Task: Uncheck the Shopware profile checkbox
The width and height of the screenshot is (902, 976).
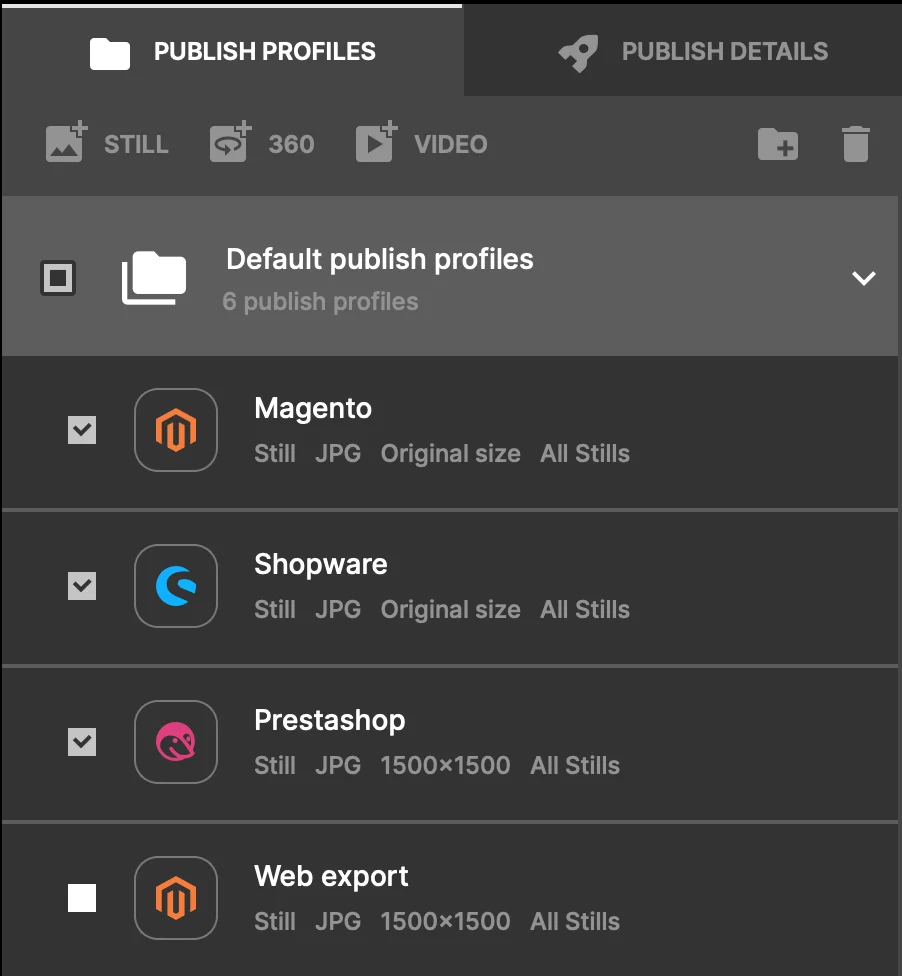Action: point(82,586)
